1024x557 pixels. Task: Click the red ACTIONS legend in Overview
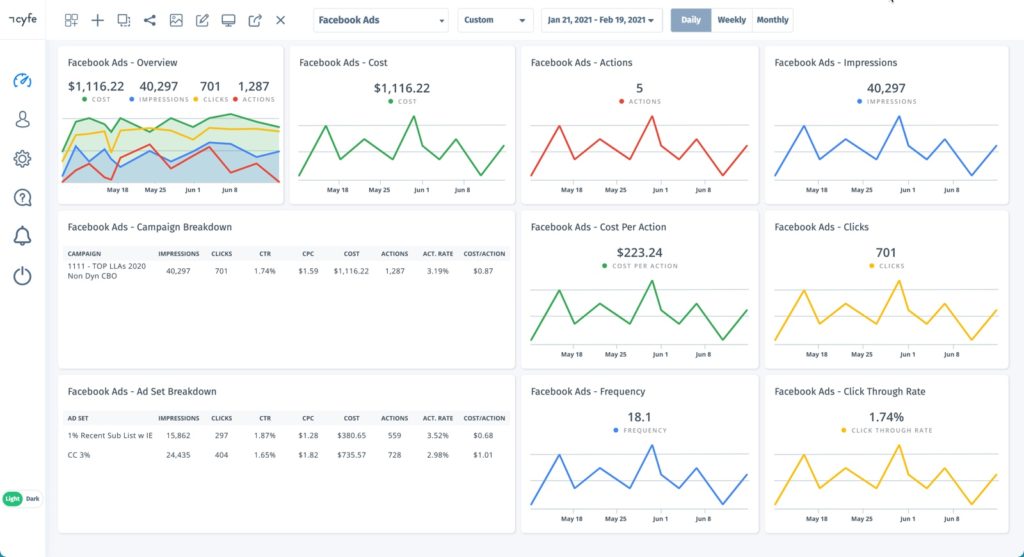point(254,99)
